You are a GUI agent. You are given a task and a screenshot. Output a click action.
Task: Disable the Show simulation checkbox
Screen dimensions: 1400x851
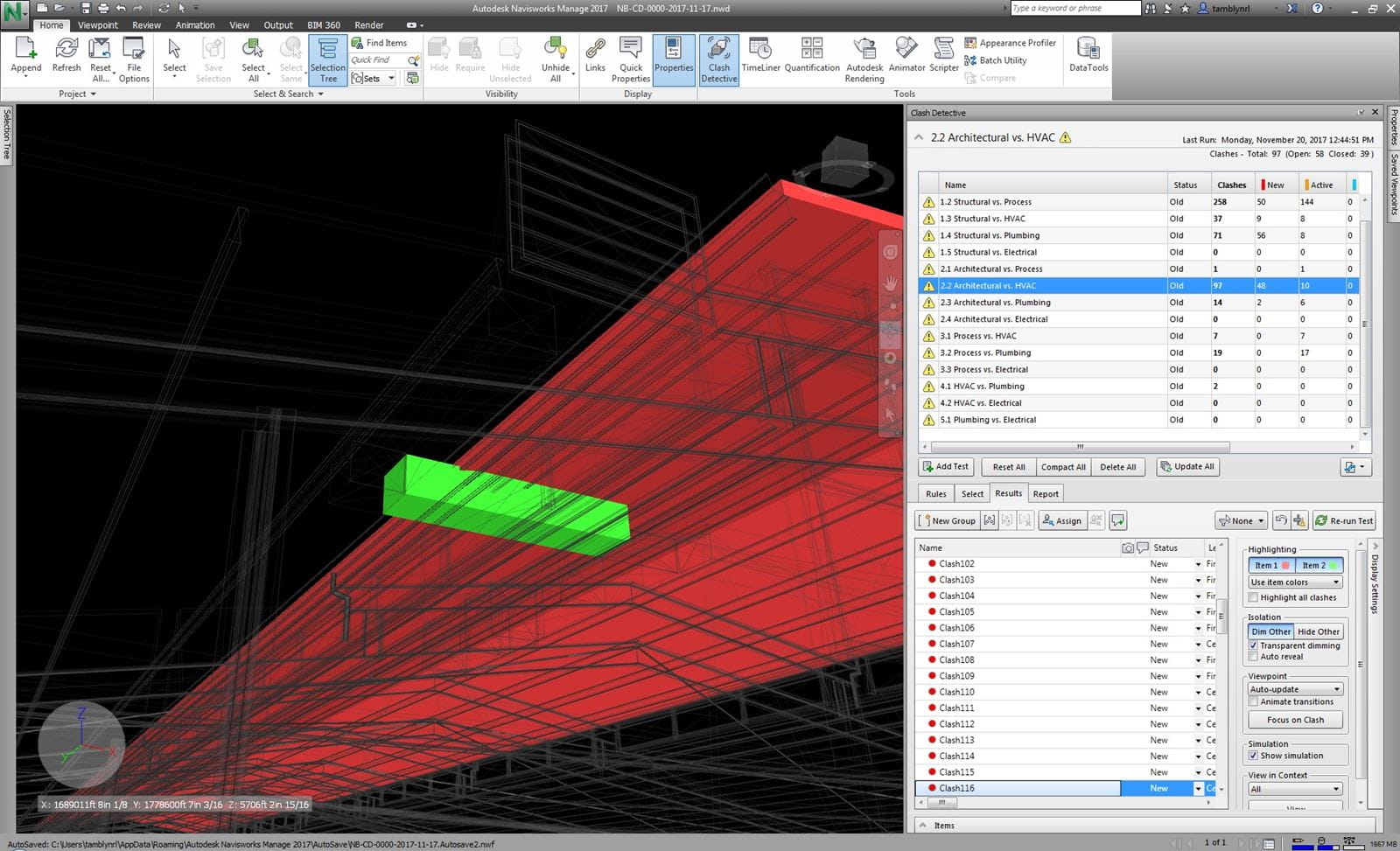(1254, 756)
